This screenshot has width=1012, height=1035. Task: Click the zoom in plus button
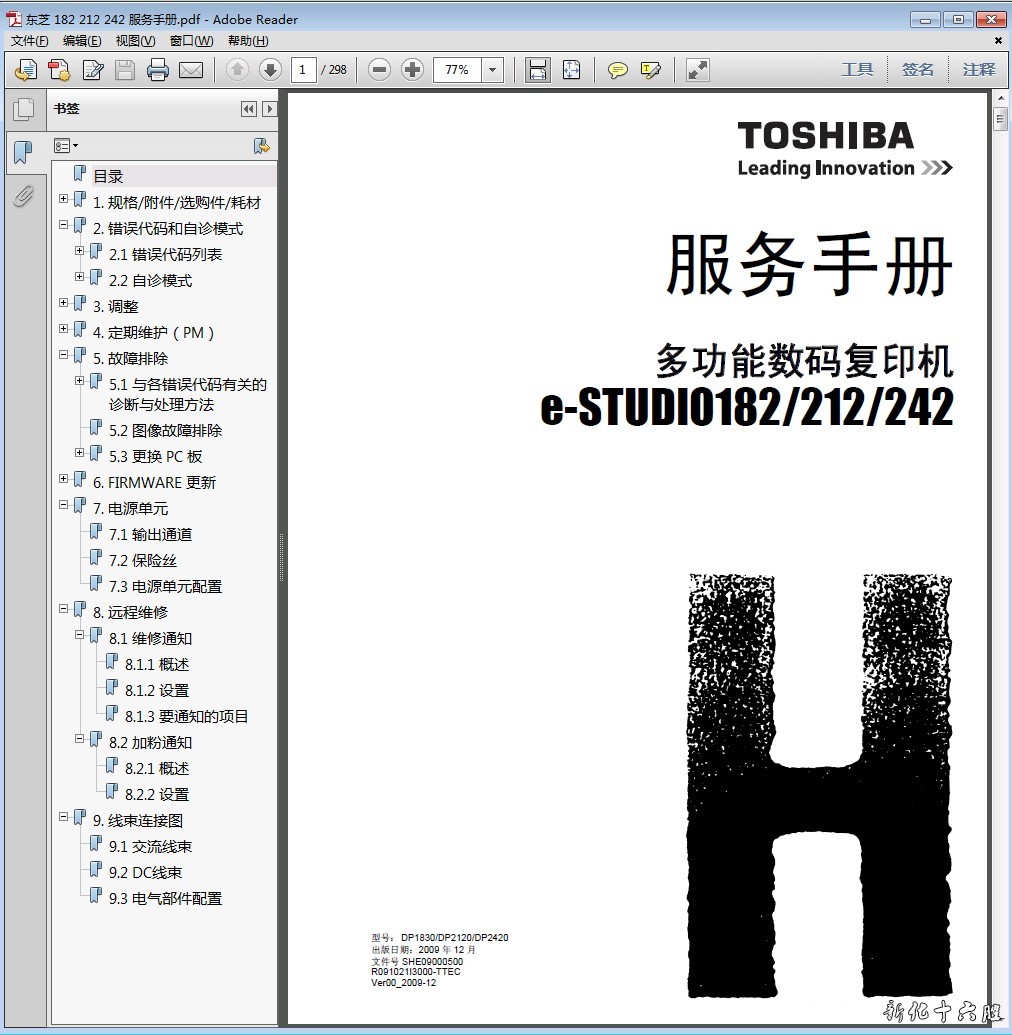(412, 70)
